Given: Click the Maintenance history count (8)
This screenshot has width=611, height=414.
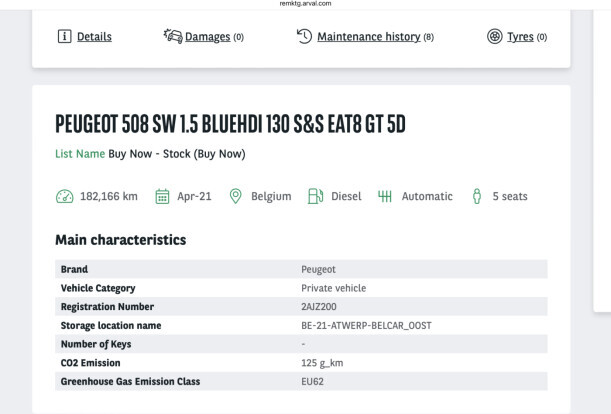Looking at the screenshot, I should 429,37.
